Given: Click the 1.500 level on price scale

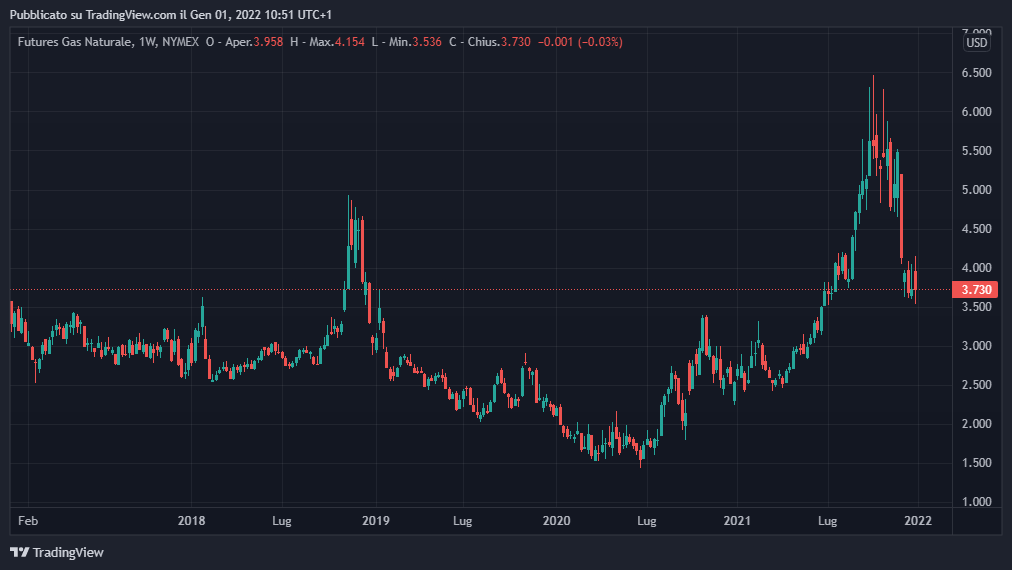Looking at the screenshot, I should (x=975, y=463).
